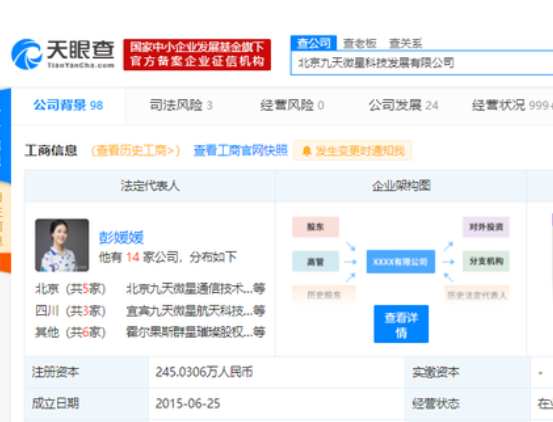Open the red official credit agency banner

197,55
